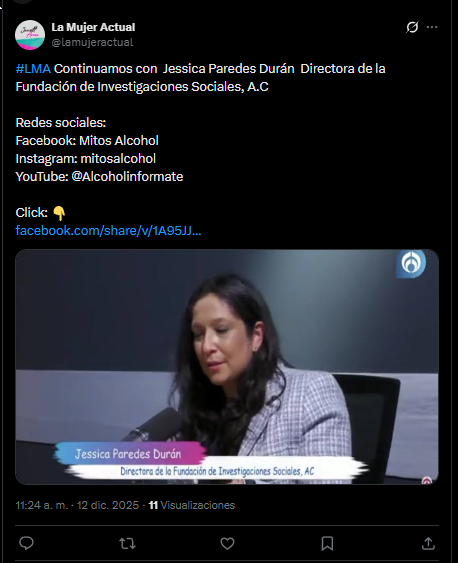
Task: Like the post with the heart icon
Action: click(227, 543)
